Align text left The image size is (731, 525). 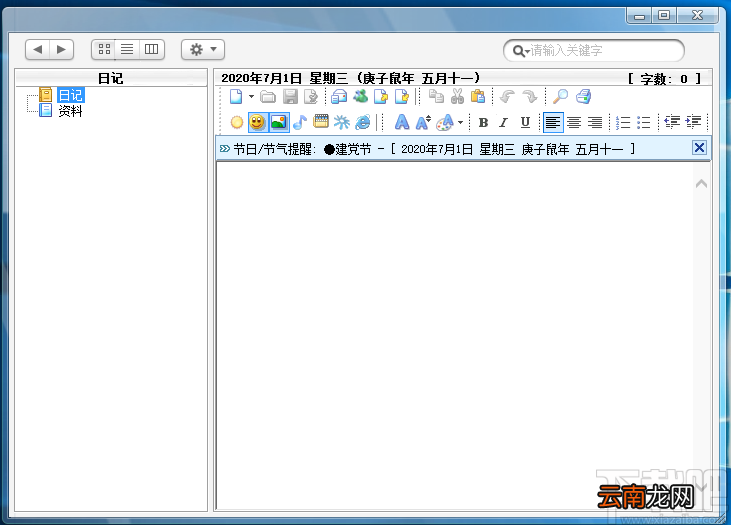(553, 123)
